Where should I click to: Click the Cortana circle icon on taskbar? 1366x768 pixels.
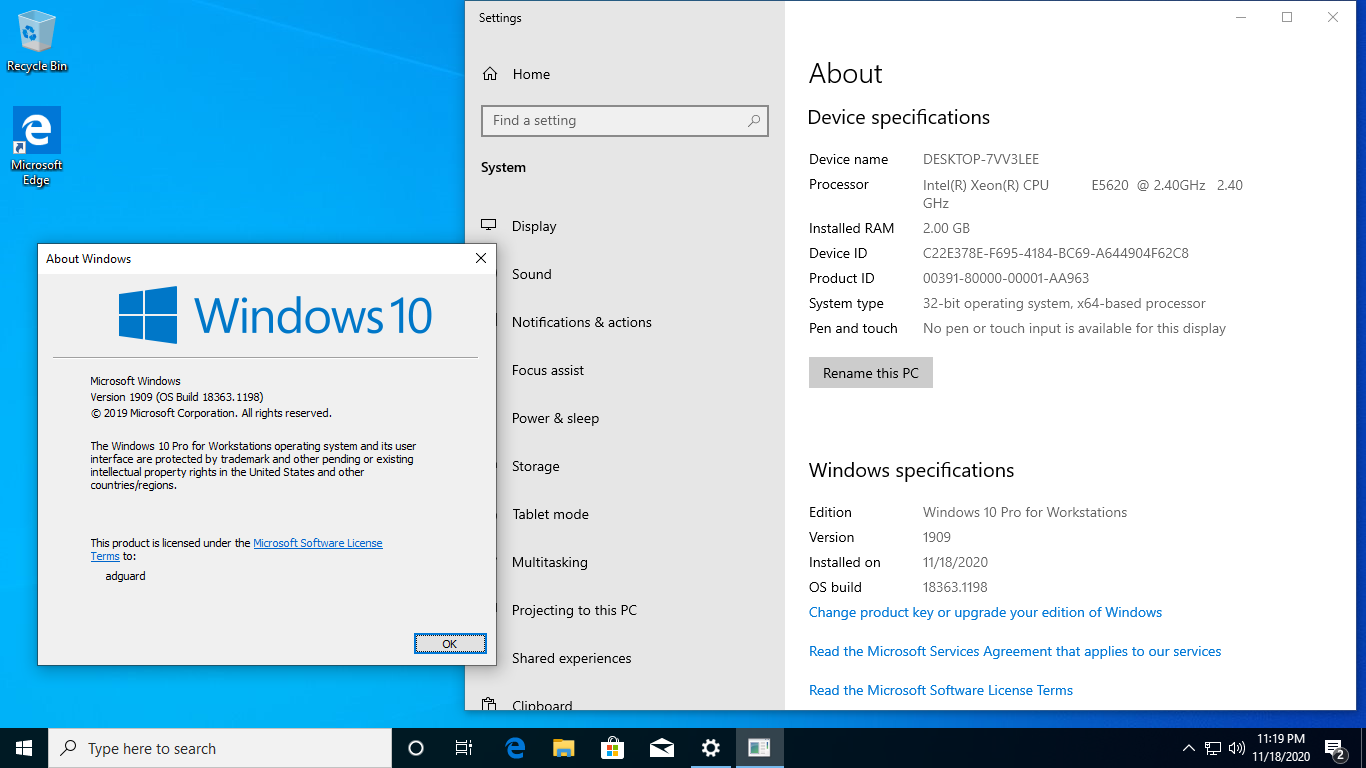(x=416, y=748)
